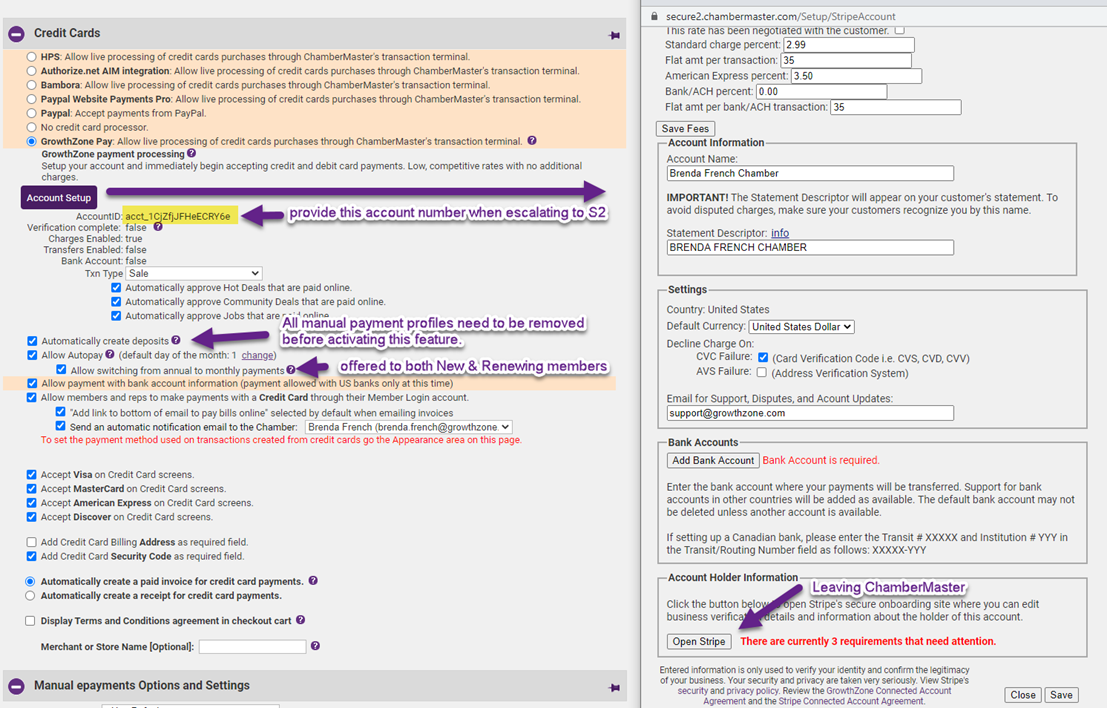The height and width of the screenshot is (708, 1107).
Task: Enable AVS Failure decline checkbox
Action: 762,373
